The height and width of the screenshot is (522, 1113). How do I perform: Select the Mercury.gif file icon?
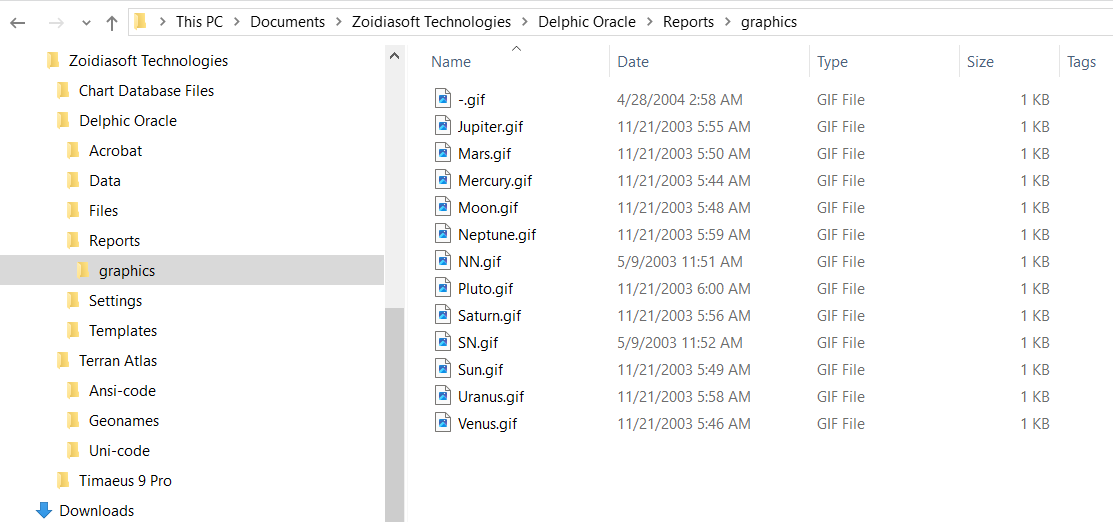coord(443,180)
